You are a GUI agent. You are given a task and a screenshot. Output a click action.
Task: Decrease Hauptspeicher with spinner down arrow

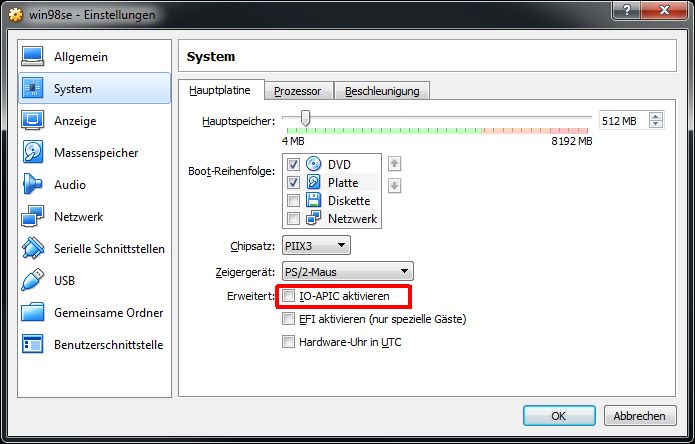click(x=656, y=124)
